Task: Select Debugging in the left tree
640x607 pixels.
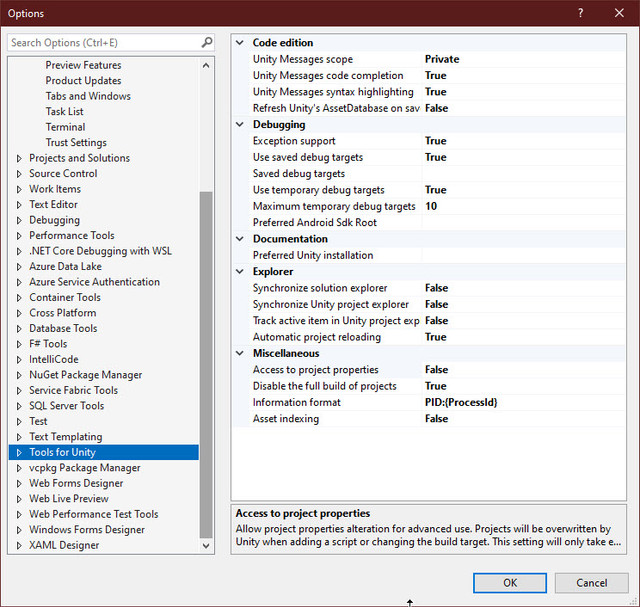Action: [54, 220]
